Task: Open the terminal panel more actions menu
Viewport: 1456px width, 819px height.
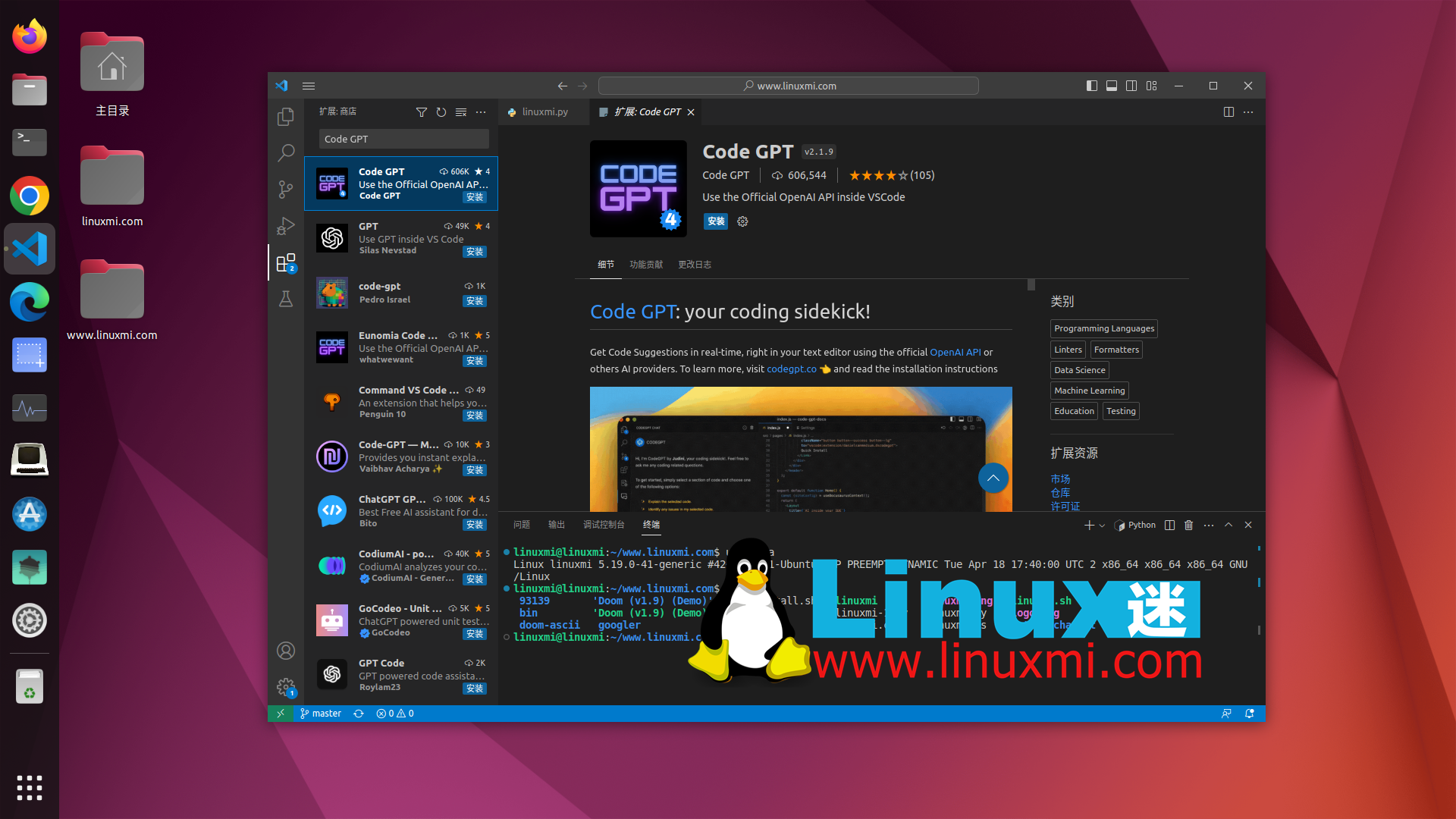Action: click(x=1207, y=525)
